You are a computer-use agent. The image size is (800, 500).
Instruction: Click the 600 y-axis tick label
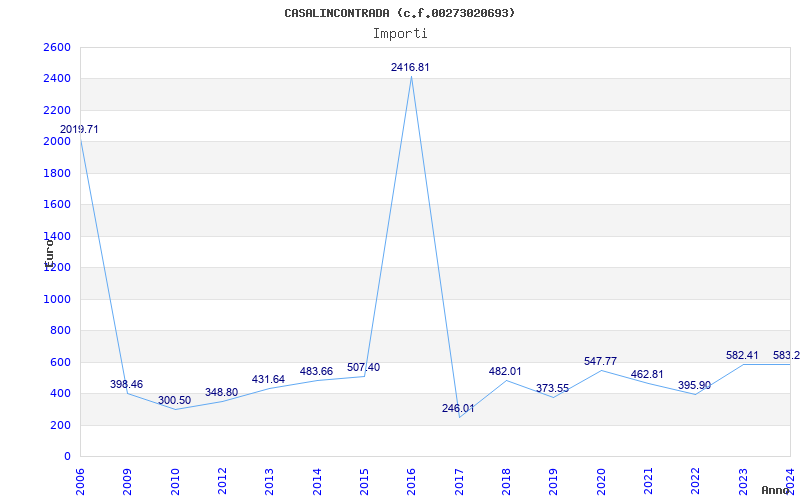coord(60,362)
